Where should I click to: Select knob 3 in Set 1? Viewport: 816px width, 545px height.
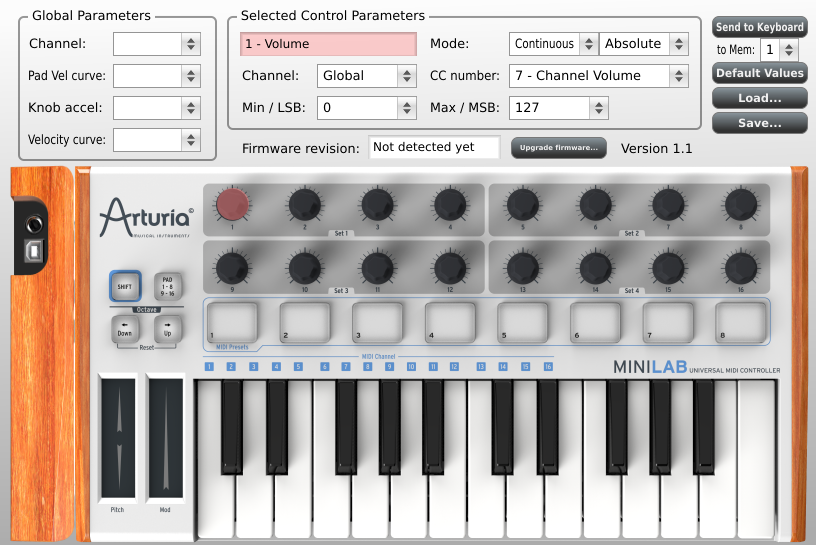tap(377, 205)
